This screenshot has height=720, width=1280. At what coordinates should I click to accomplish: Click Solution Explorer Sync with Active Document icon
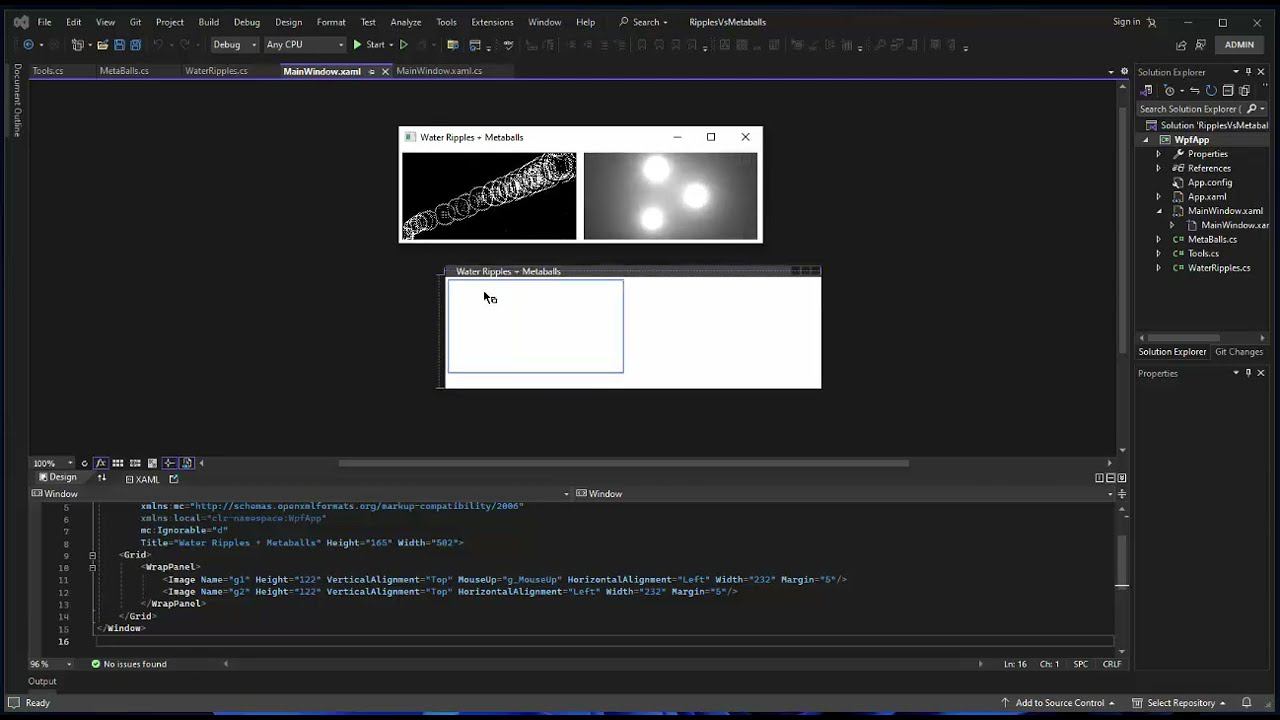[x=1195, y=91]
